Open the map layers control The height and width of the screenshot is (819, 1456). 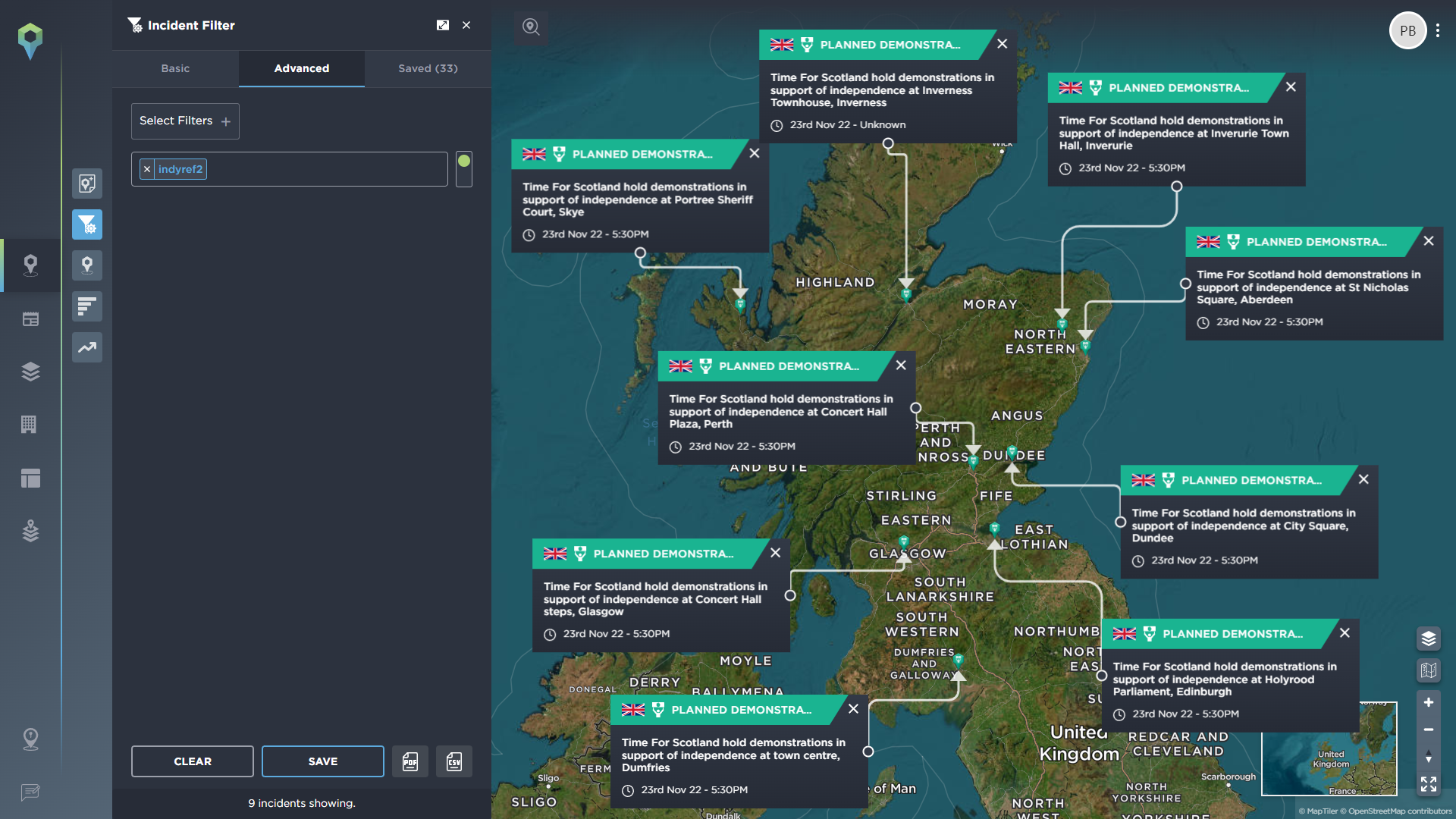point(1429,639)
